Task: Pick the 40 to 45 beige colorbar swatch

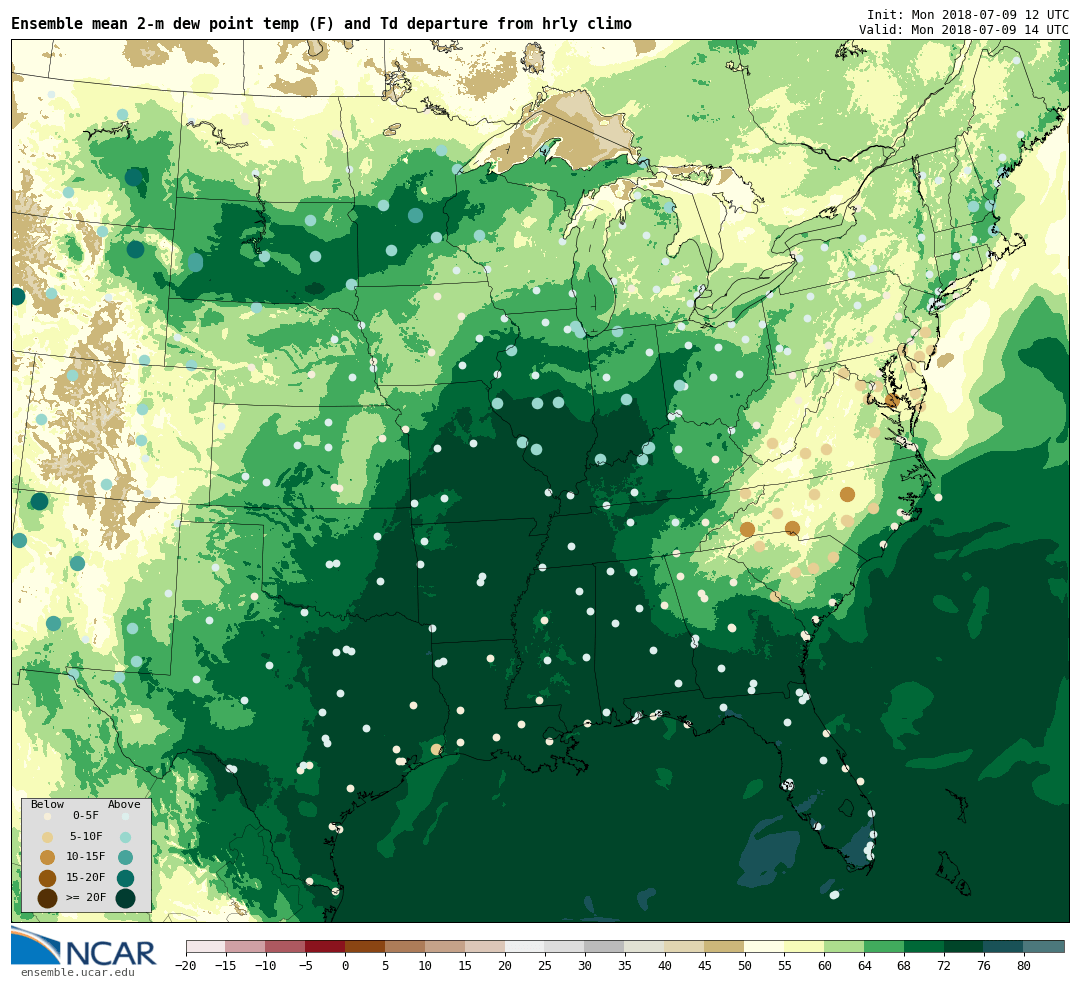Action: [685, 946]
